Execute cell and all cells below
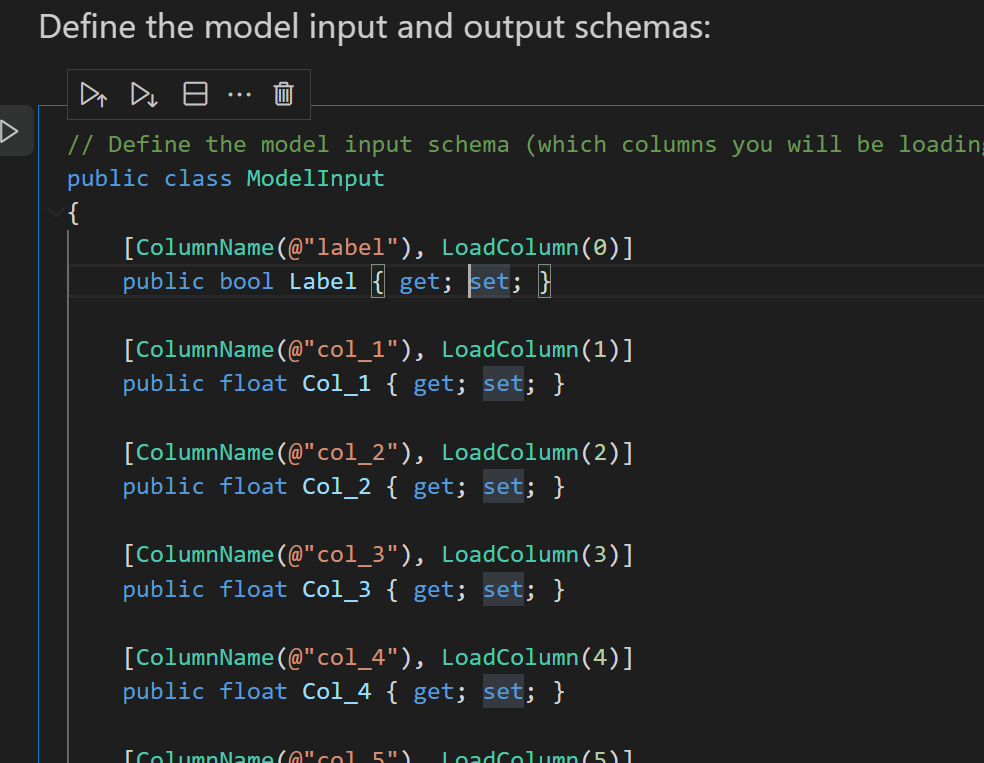 (143, 94)
